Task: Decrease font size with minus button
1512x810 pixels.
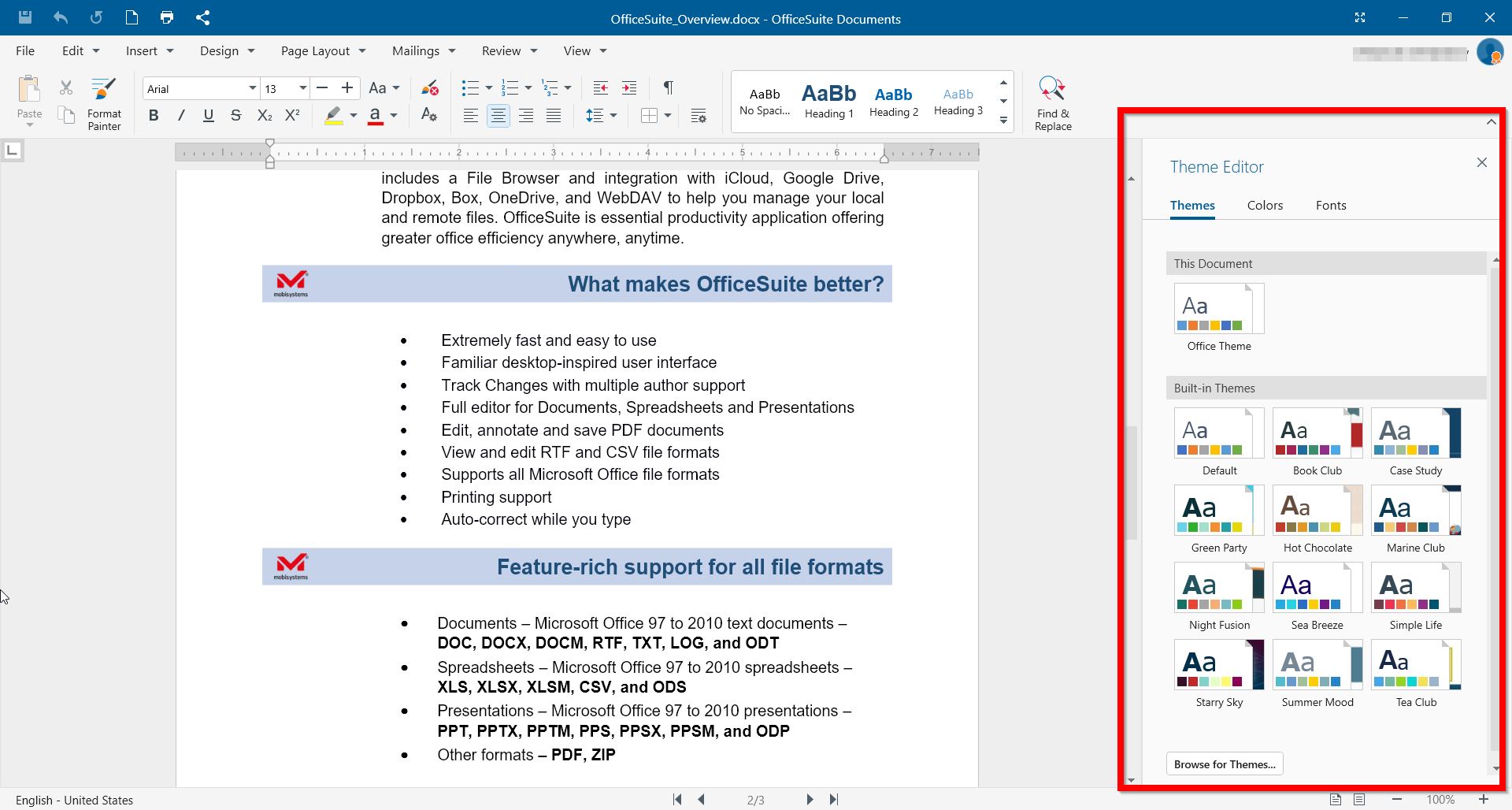Action: click(x=321, y=88)
